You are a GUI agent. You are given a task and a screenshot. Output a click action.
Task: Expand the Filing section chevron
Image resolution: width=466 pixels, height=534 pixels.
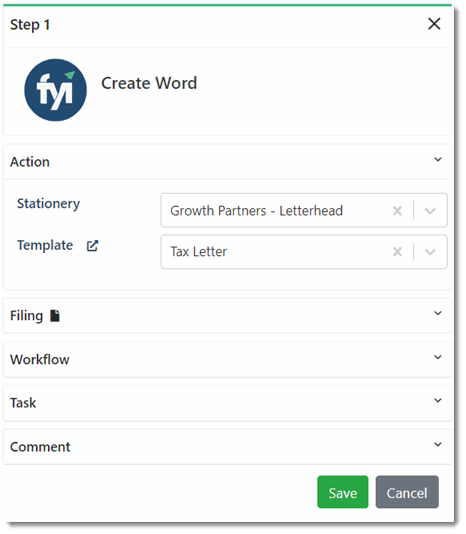(438, 313)
